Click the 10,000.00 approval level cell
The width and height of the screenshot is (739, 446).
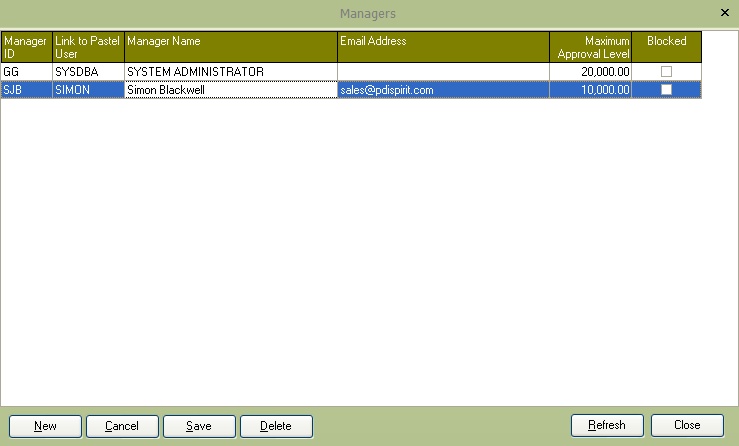click(590, 90)
